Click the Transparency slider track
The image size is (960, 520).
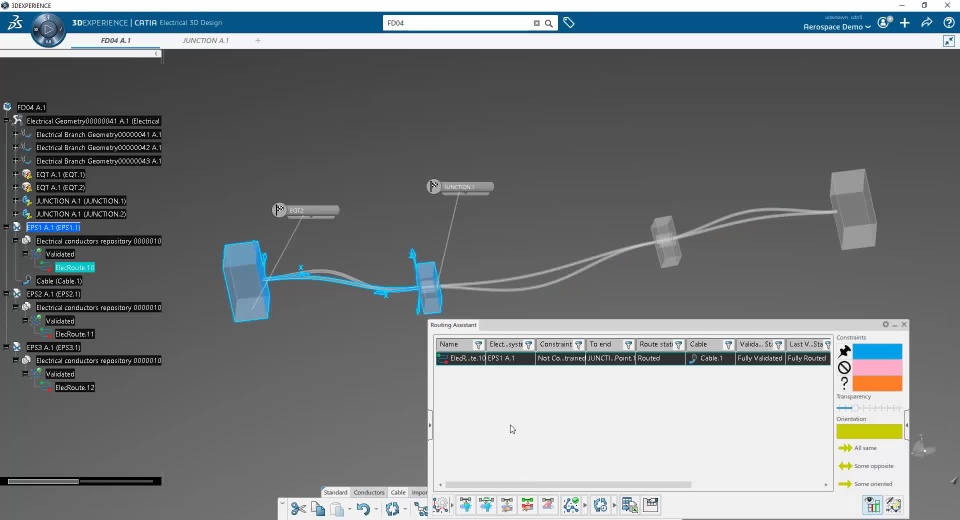pos(869,408)
